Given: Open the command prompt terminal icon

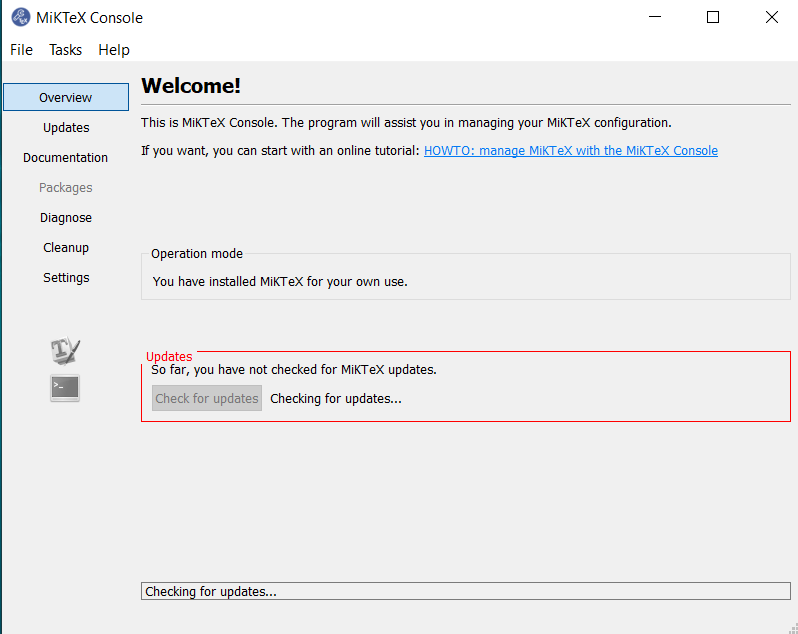Looking at the screenshot, I should (x=65, y=388).
